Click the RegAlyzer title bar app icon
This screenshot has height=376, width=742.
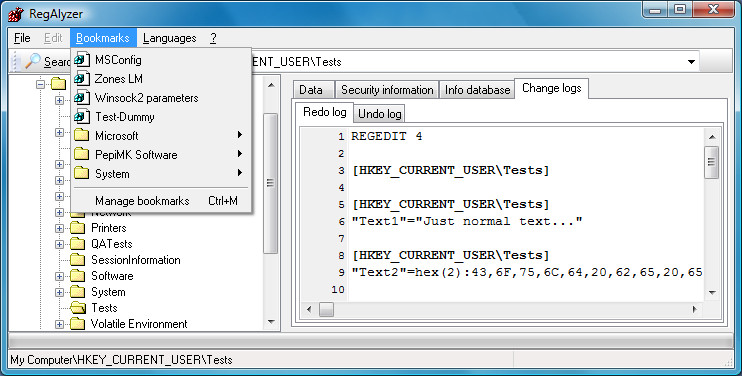pos(16,14)
